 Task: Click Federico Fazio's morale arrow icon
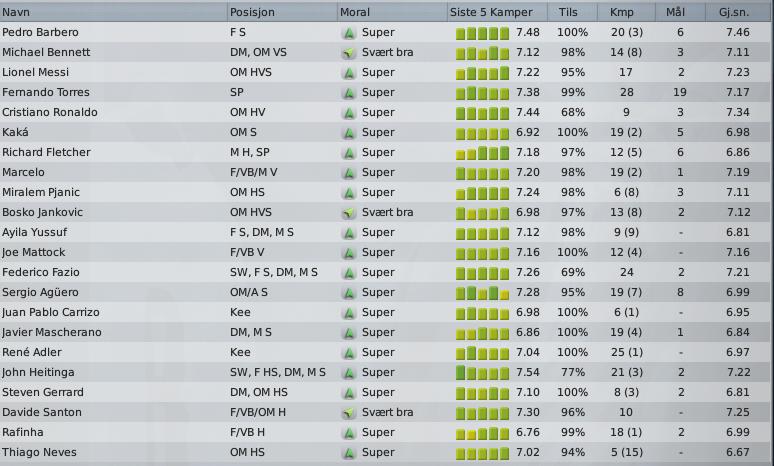[349, 273]
